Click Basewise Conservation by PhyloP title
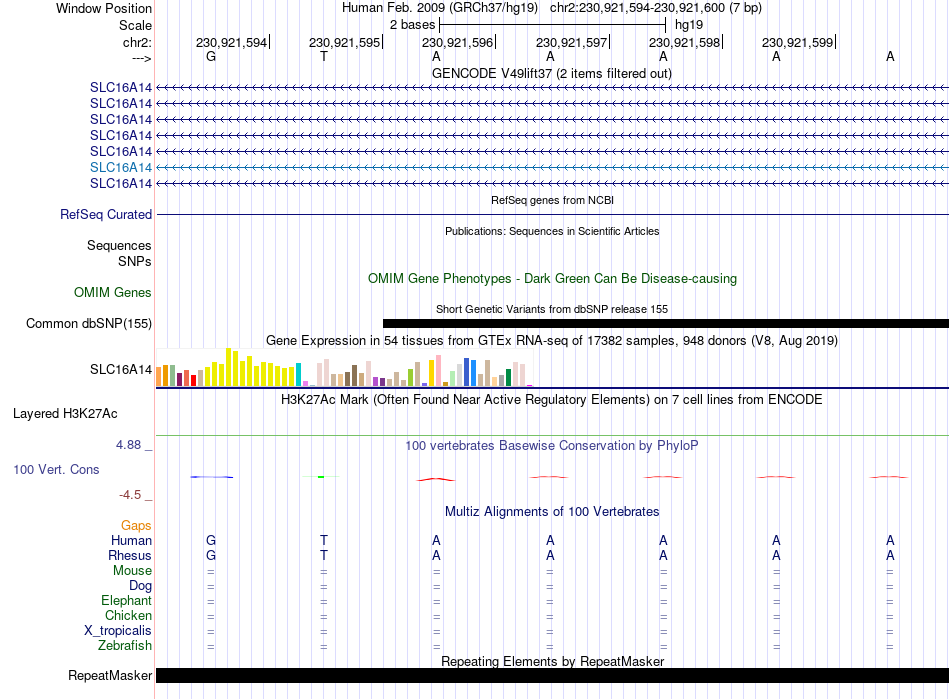 coord(552,446)
